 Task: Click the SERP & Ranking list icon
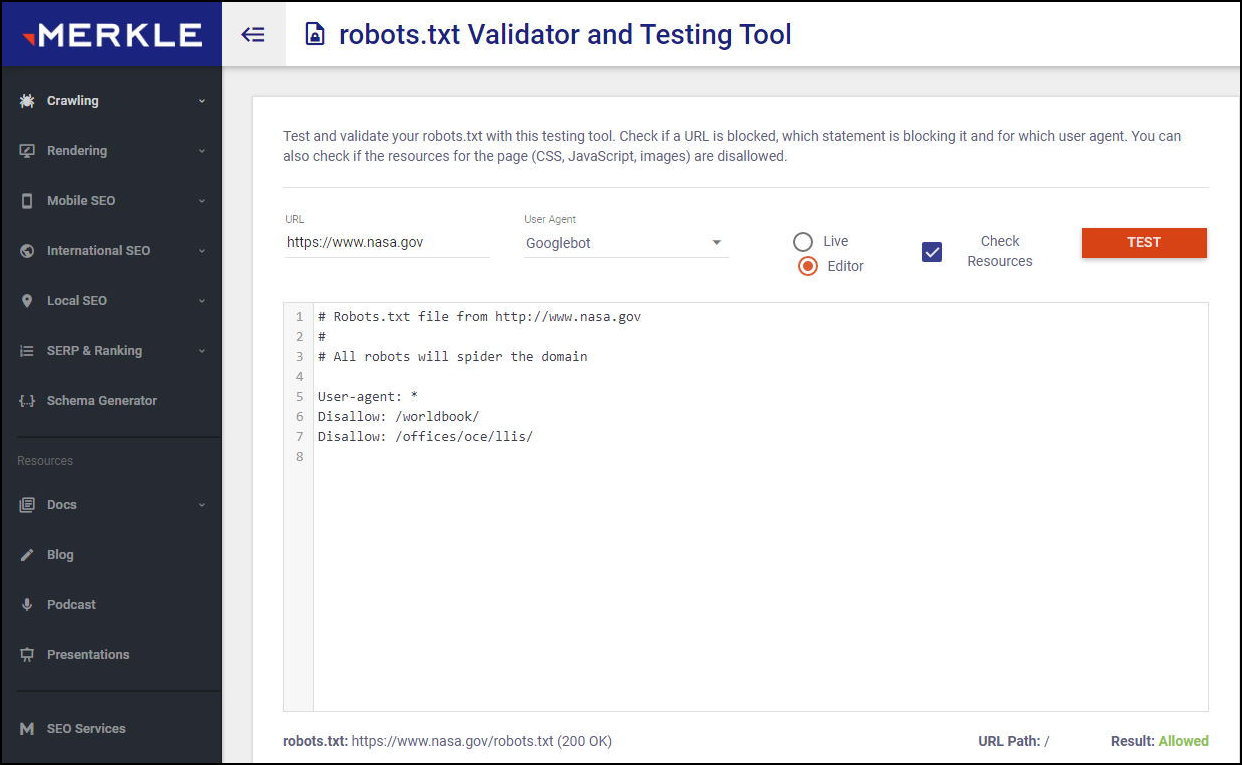point(27,351)
